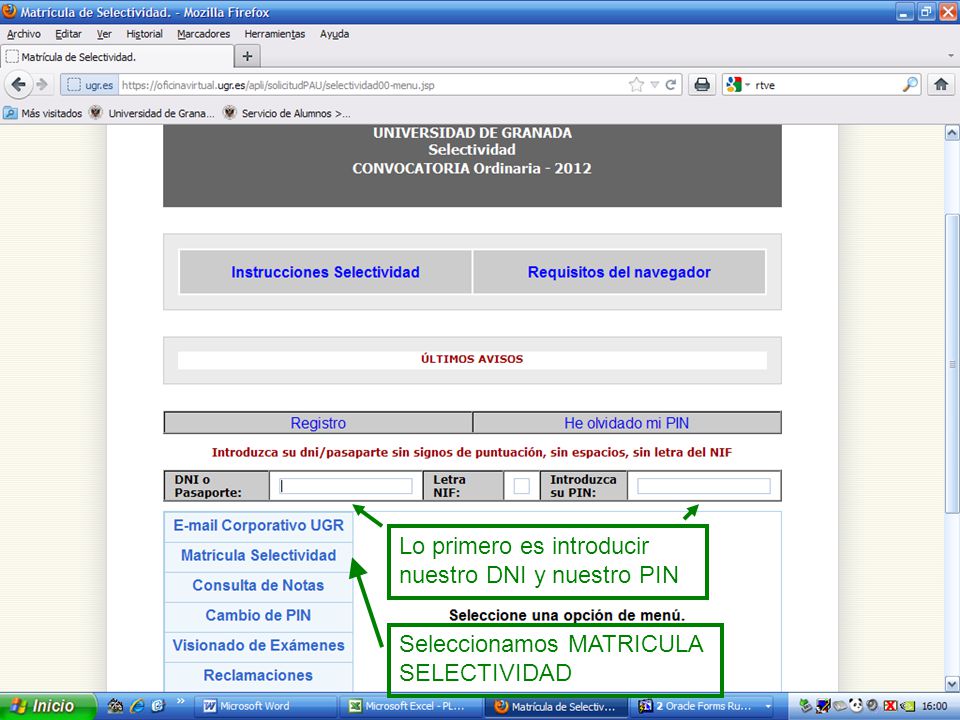Viewport: 960px width, 720px height.
Task: Click the panda icon in system tray
Action: (856, 706)
